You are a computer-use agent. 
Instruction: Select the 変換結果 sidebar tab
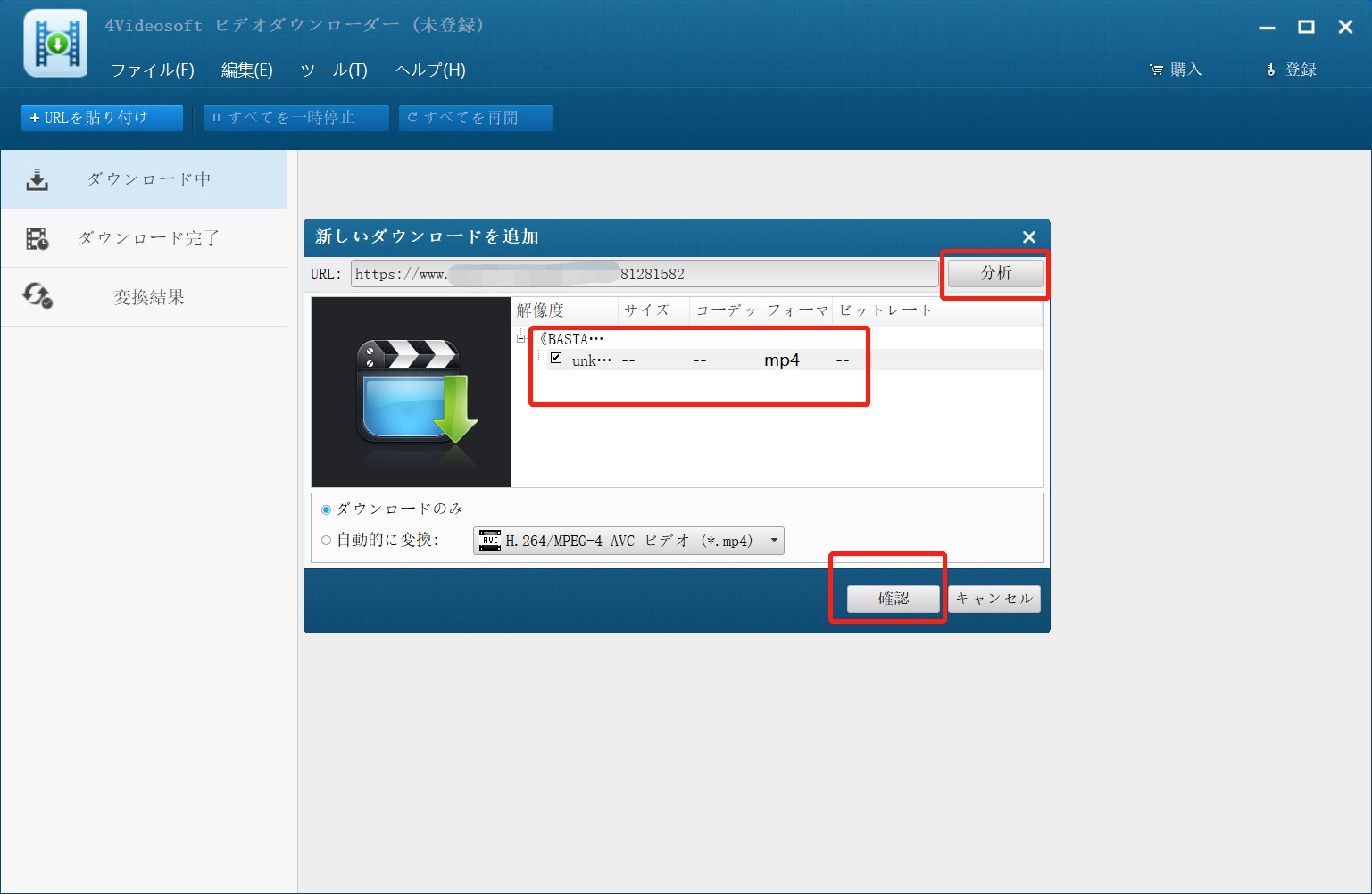click(x=144, y=297)
